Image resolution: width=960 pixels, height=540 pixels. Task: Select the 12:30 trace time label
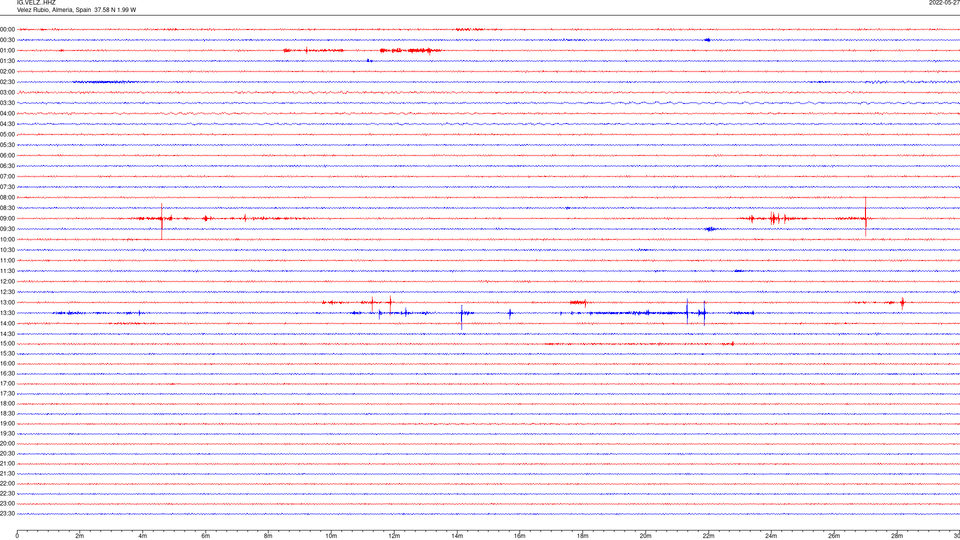pos(7,292)
